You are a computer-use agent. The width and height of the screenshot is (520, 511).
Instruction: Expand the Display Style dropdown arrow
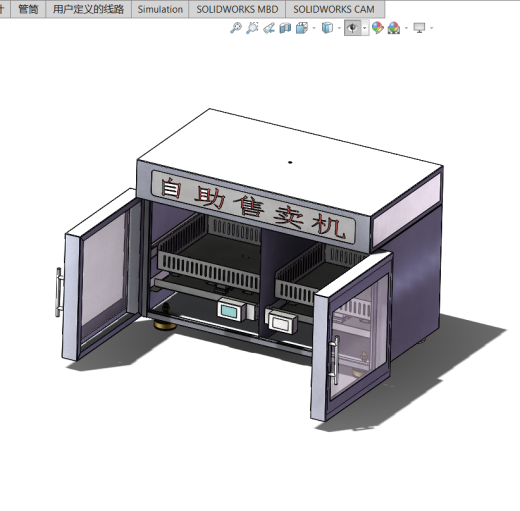tap(339, 28)
